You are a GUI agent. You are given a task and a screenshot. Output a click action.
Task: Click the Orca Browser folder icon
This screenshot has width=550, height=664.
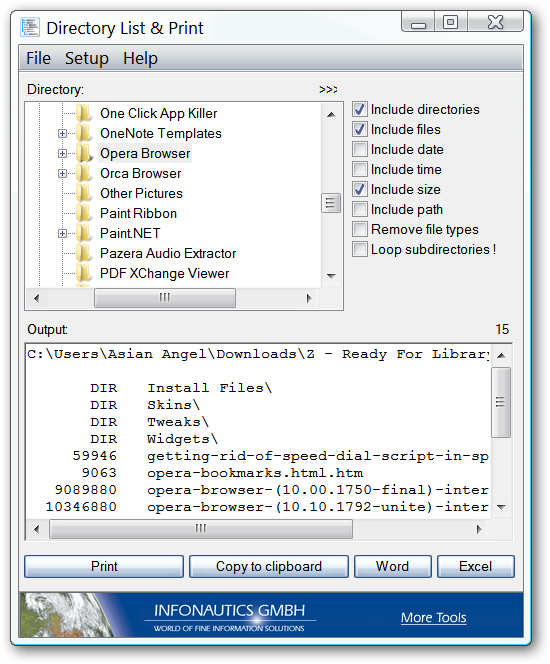[x=84, y=173]
